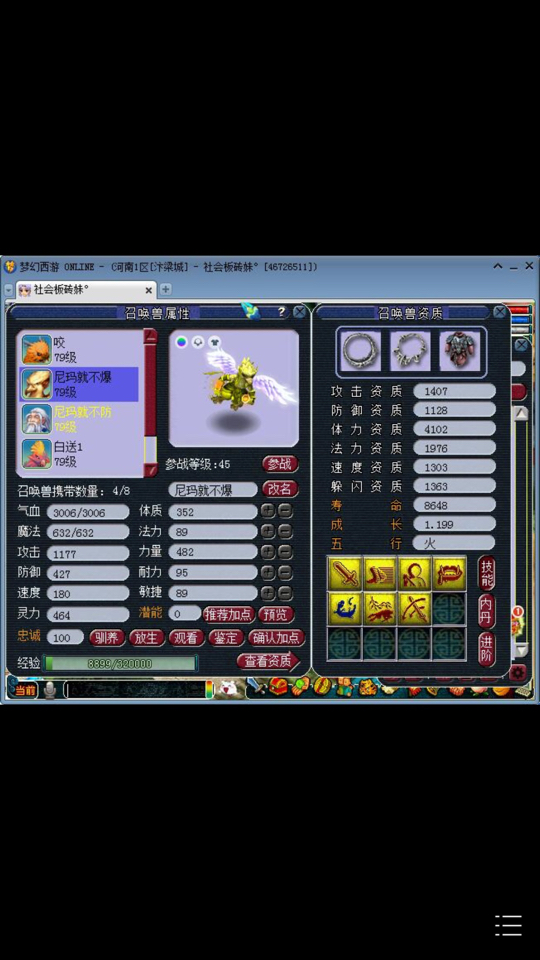
Task: Select the bow skill icon
Action: click(x=414, y=608)
